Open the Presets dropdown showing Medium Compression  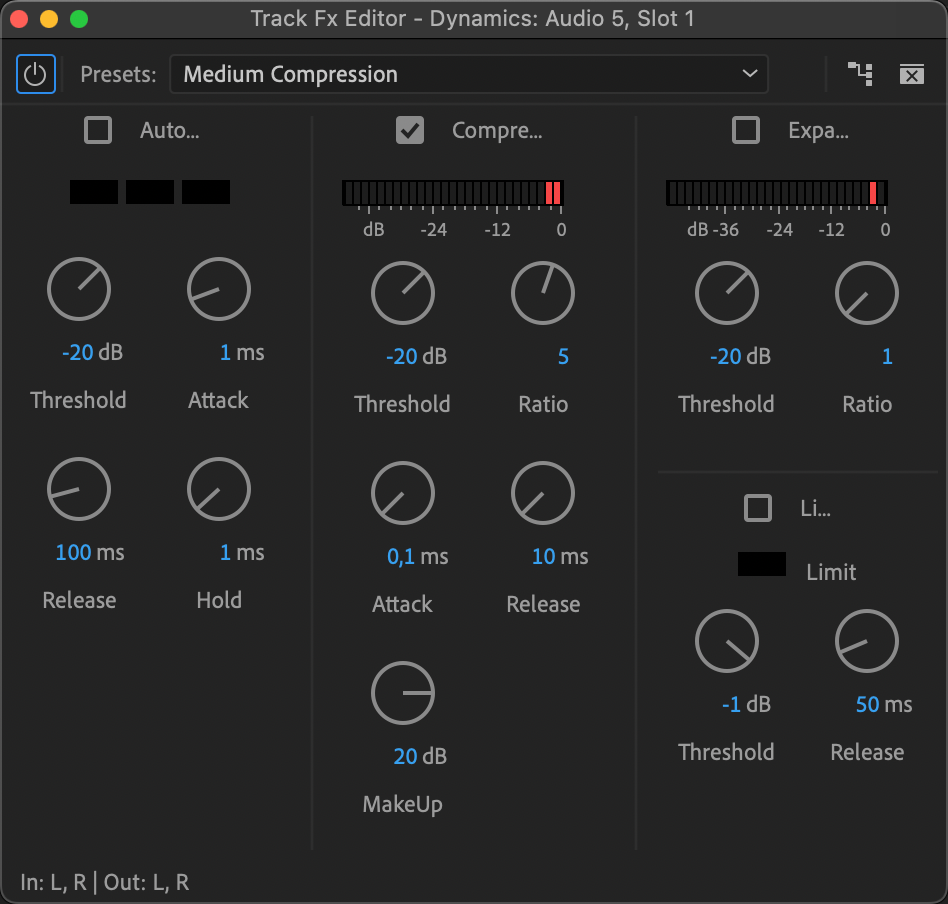469,74
